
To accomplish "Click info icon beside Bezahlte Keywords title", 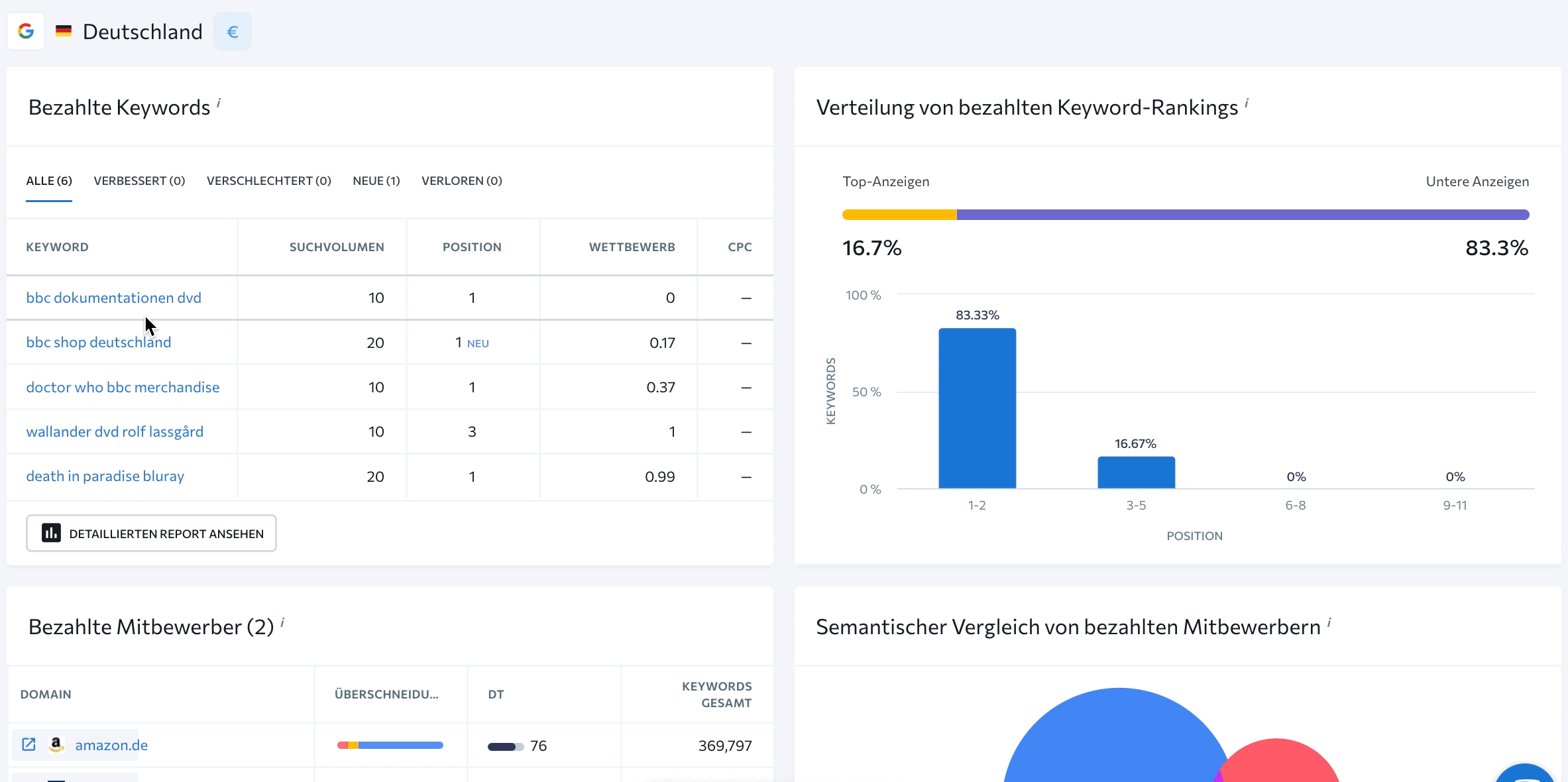I will click(219, 103).
